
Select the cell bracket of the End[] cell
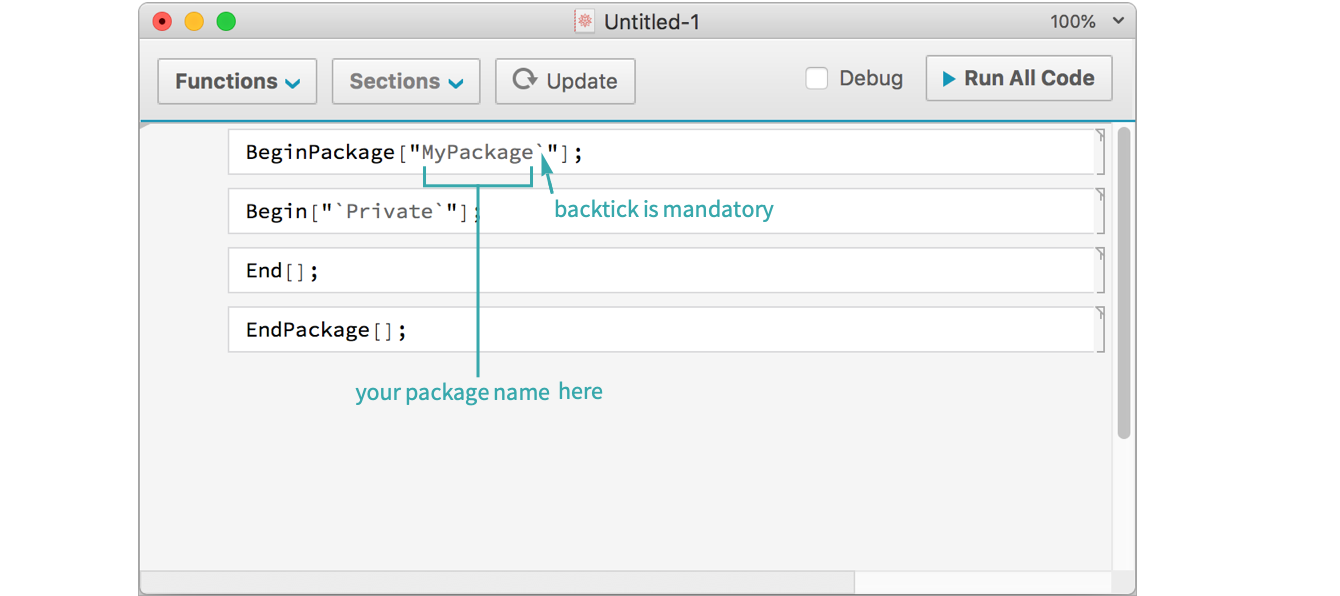pyautogui.click(x=1101, y=270)
